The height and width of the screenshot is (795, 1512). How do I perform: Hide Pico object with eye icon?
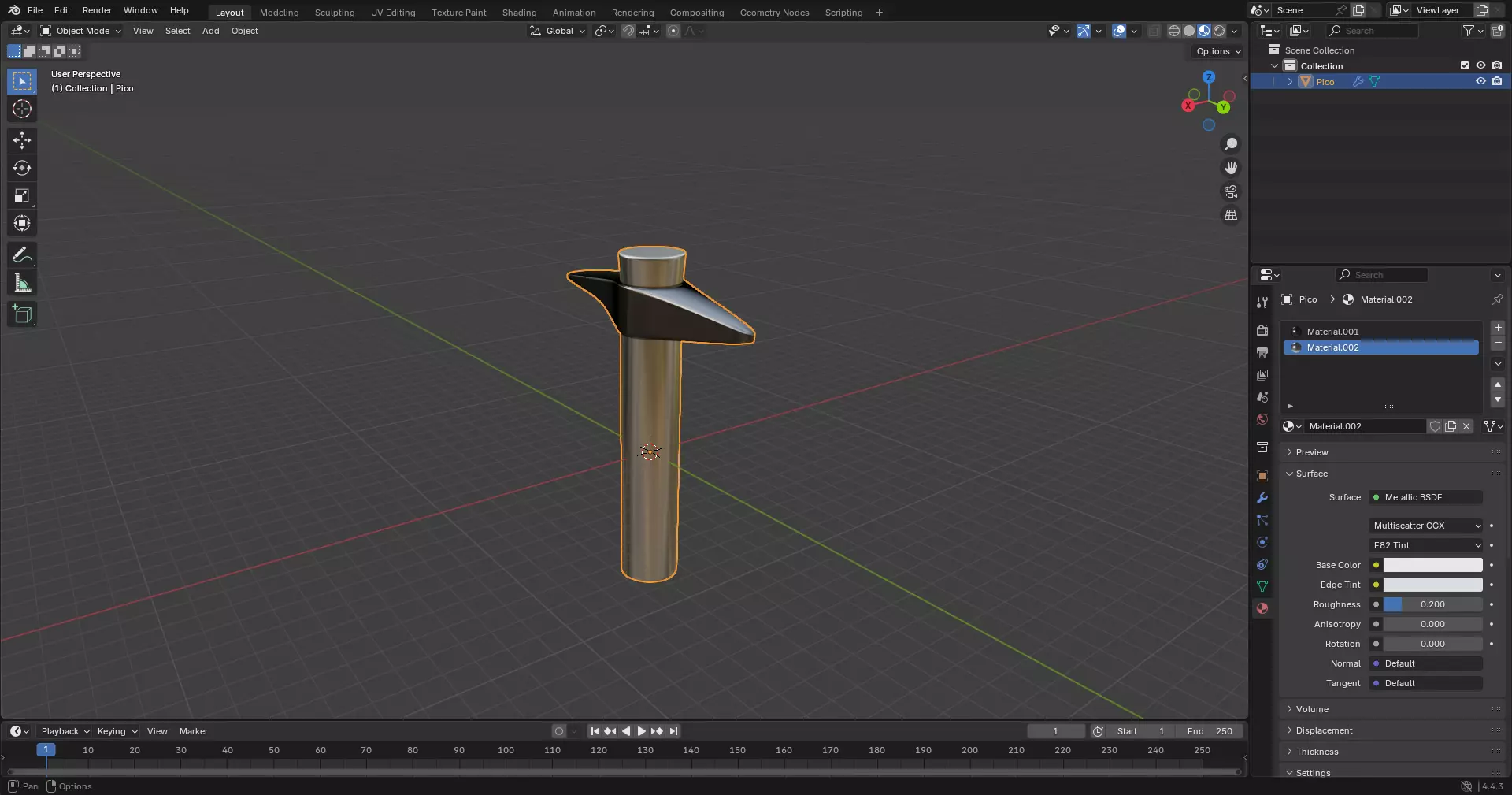(x=1480, y=81)
